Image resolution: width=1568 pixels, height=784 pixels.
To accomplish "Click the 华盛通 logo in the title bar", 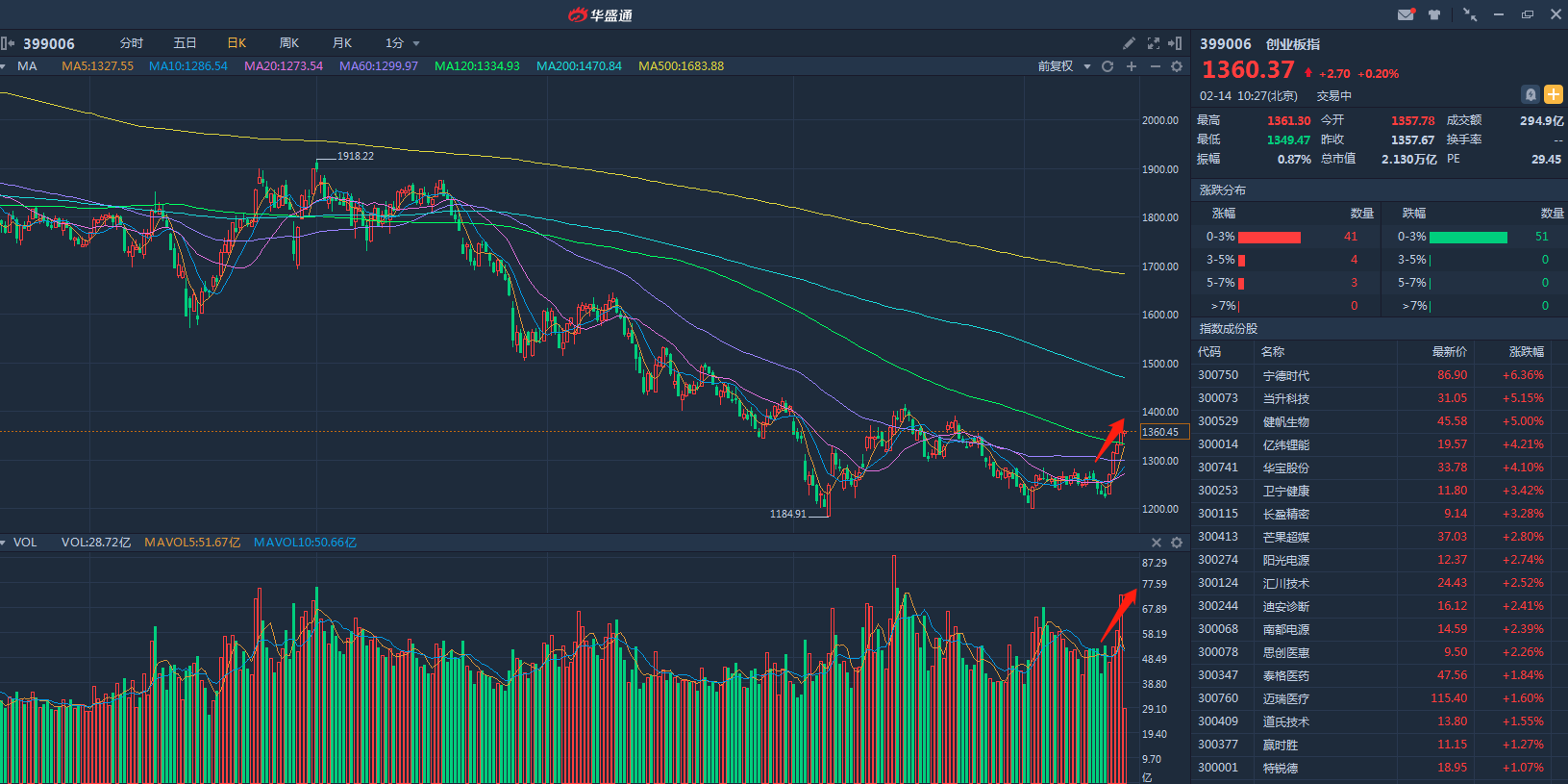I will [600, 14].
